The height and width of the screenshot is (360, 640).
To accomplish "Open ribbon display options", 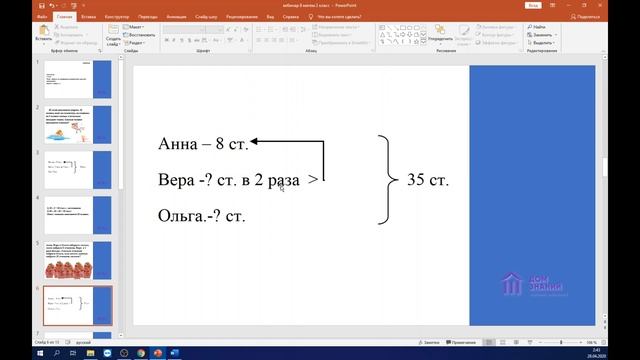I will point(552,5).
